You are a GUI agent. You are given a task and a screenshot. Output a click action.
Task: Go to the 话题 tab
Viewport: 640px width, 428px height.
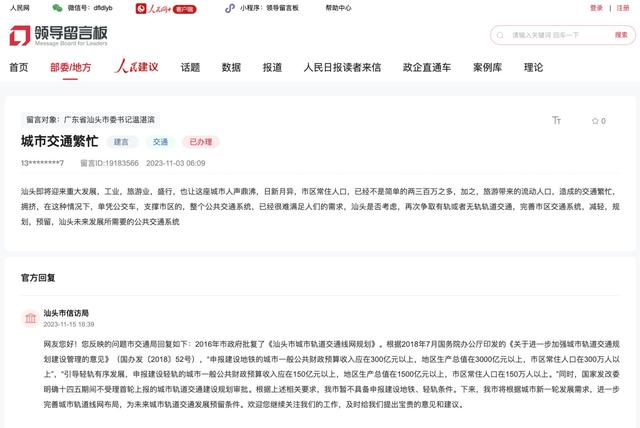point(191,67)
